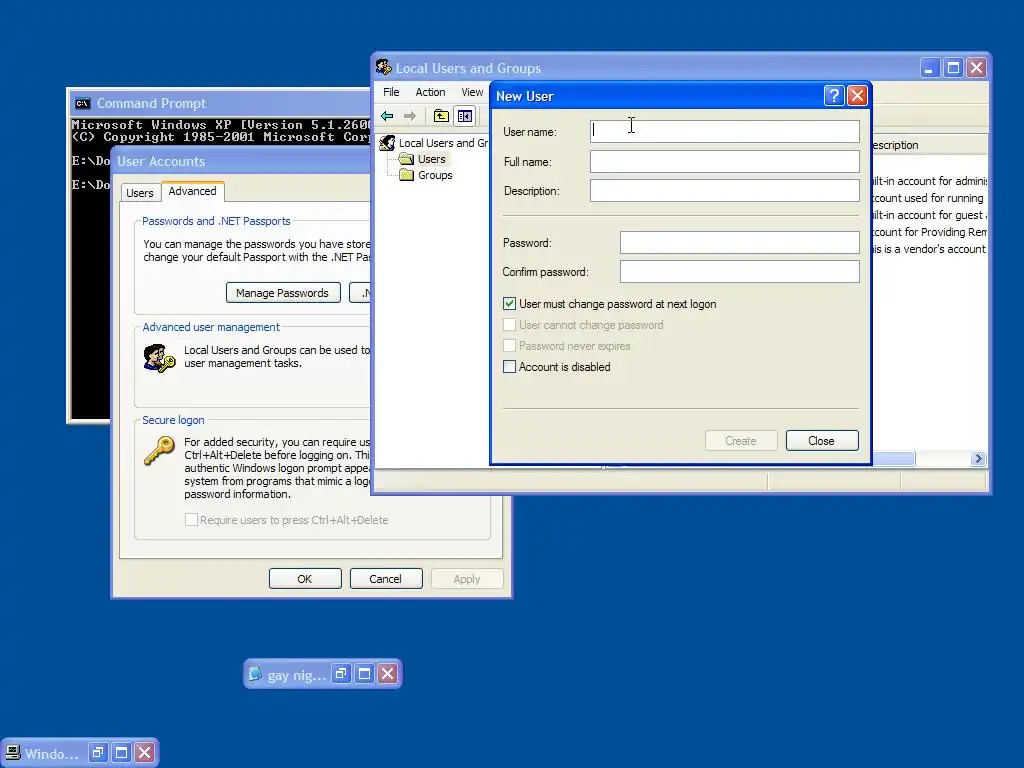
Task: Restore the gay nig... minimized window
Action: pos(341,673)
